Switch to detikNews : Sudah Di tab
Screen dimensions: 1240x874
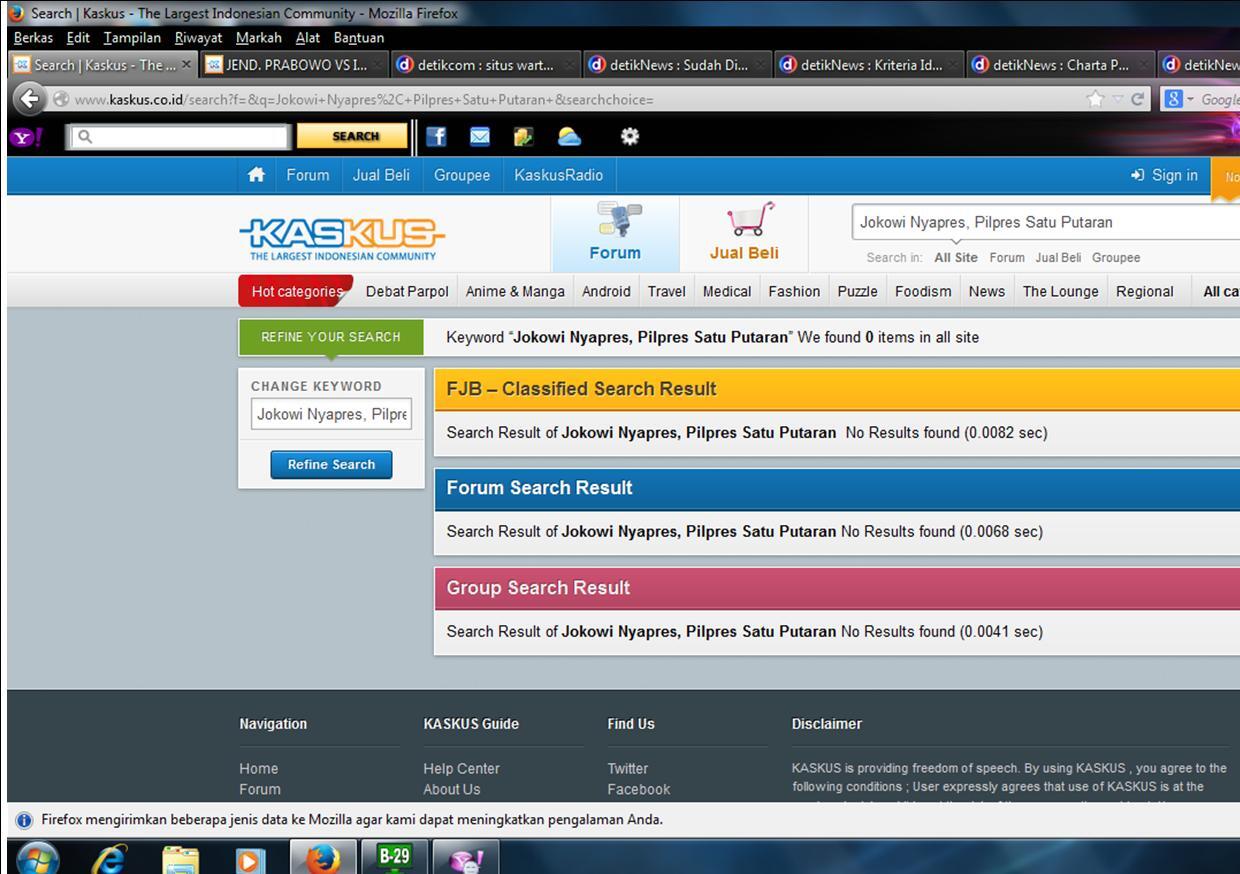(x=678, y=65)
